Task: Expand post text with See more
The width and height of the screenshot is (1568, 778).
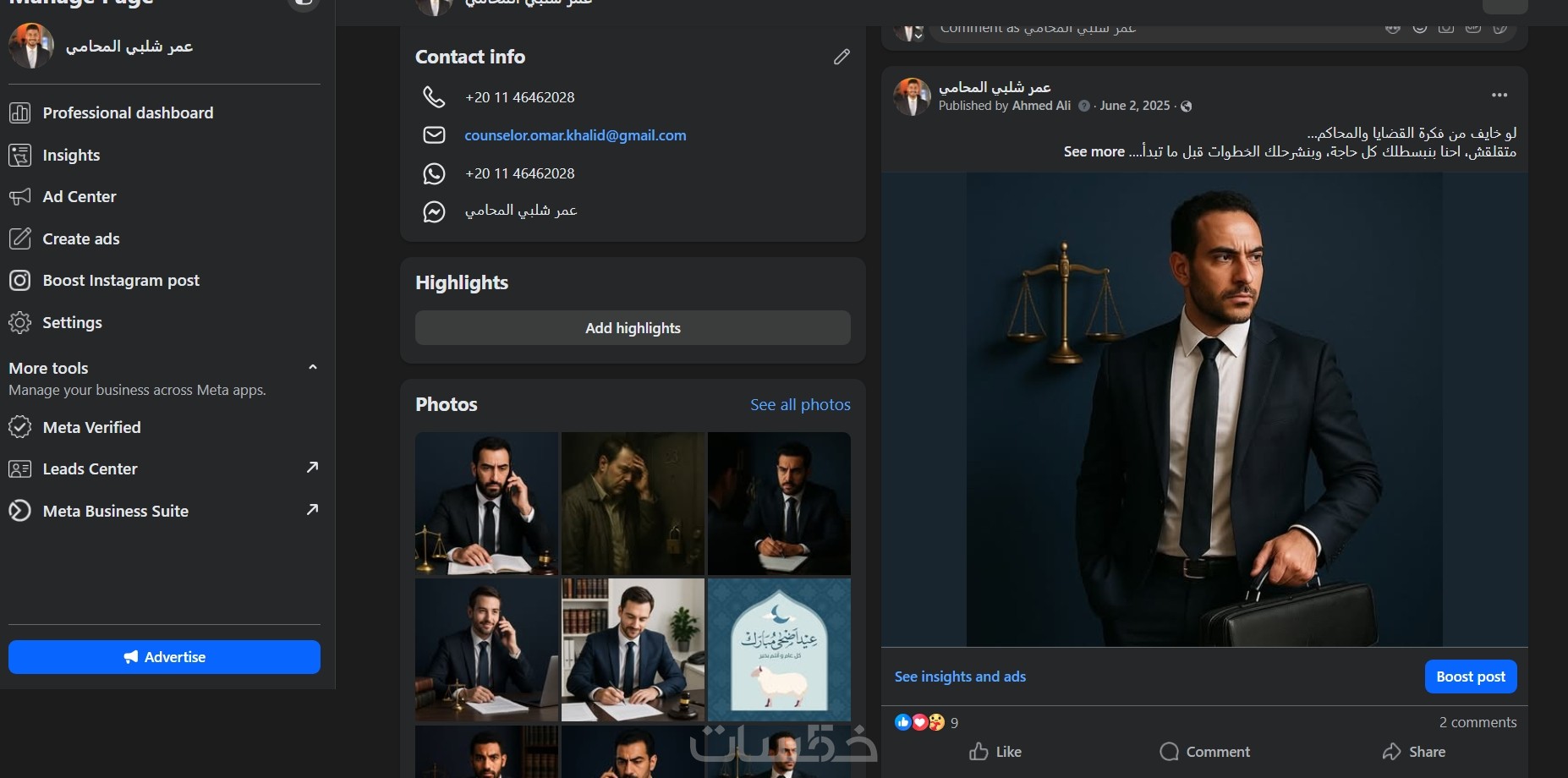Action: [x=1094, y=151]
